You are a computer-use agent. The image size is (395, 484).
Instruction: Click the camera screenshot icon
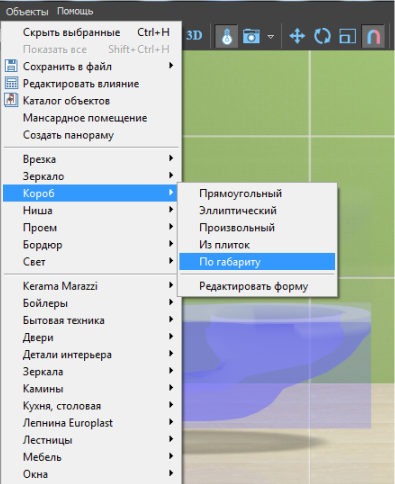pos(251,36)
